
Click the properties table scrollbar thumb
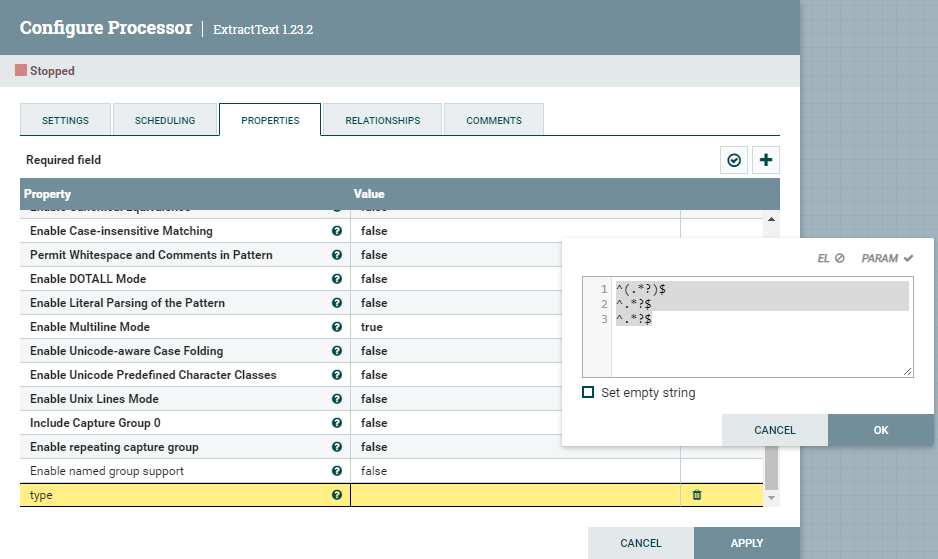(771, 467)
